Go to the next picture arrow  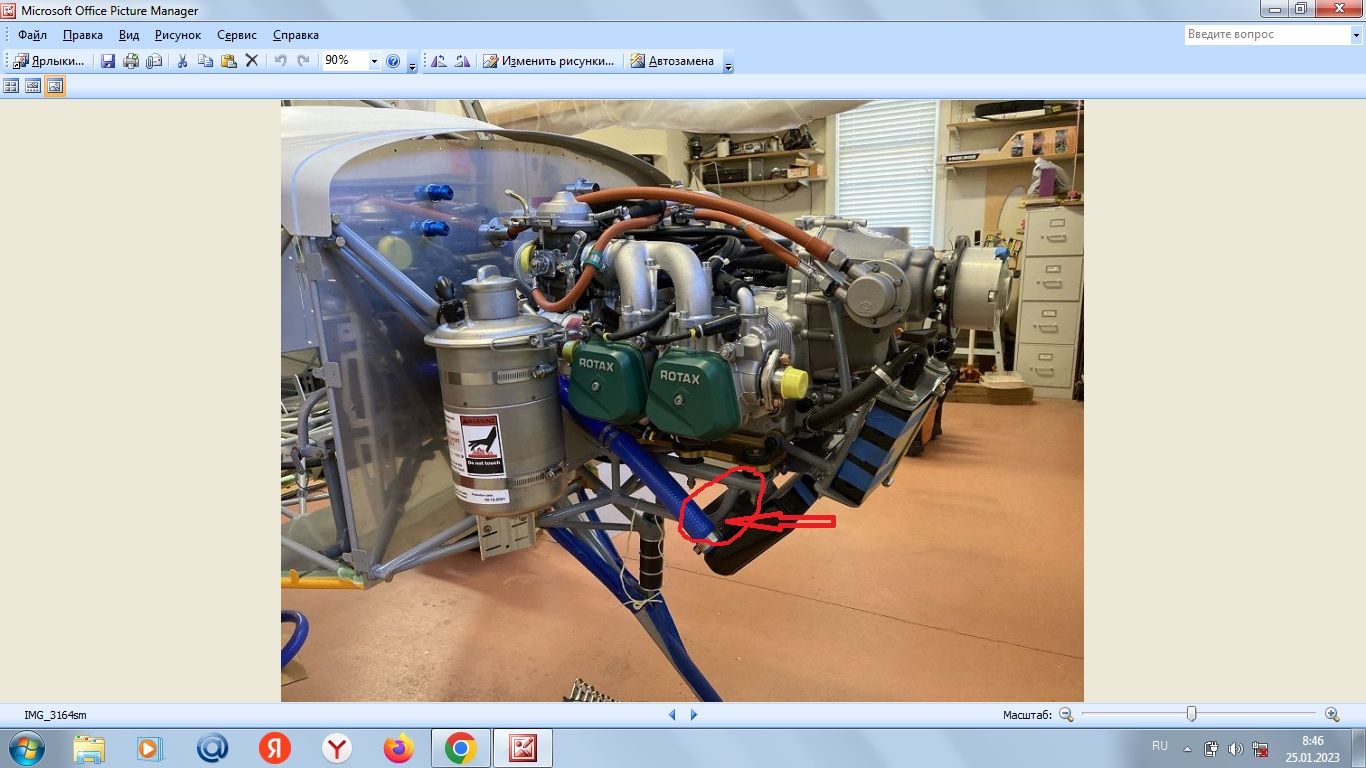pyautogui.click(x=694, y=714)
